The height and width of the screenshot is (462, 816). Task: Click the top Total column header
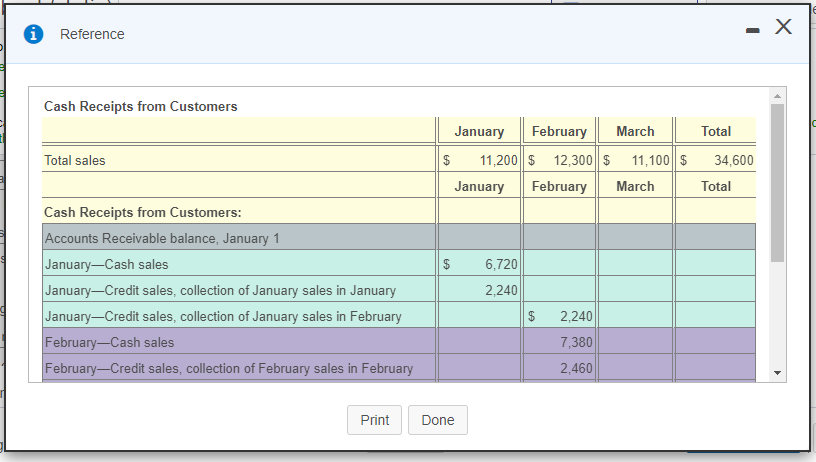click(716, 131)
